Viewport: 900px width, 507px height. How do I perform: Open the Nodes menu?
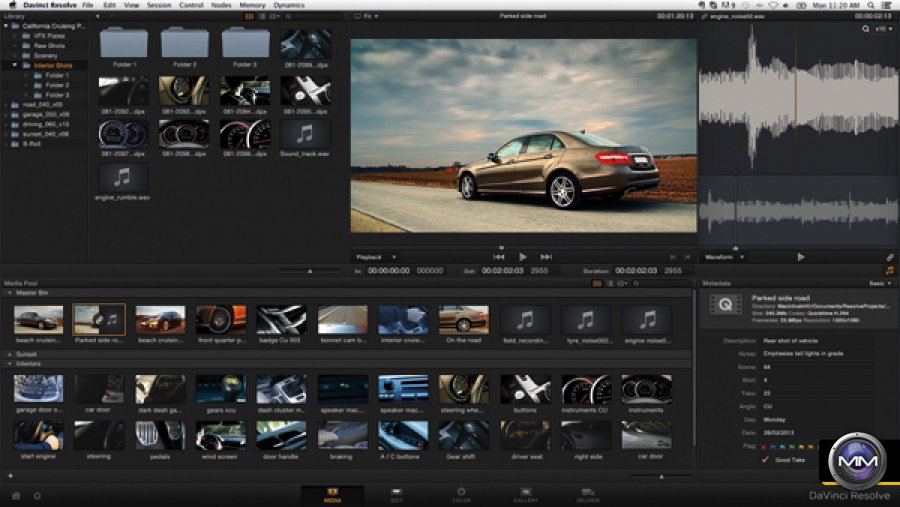click(x=219, y=5)
